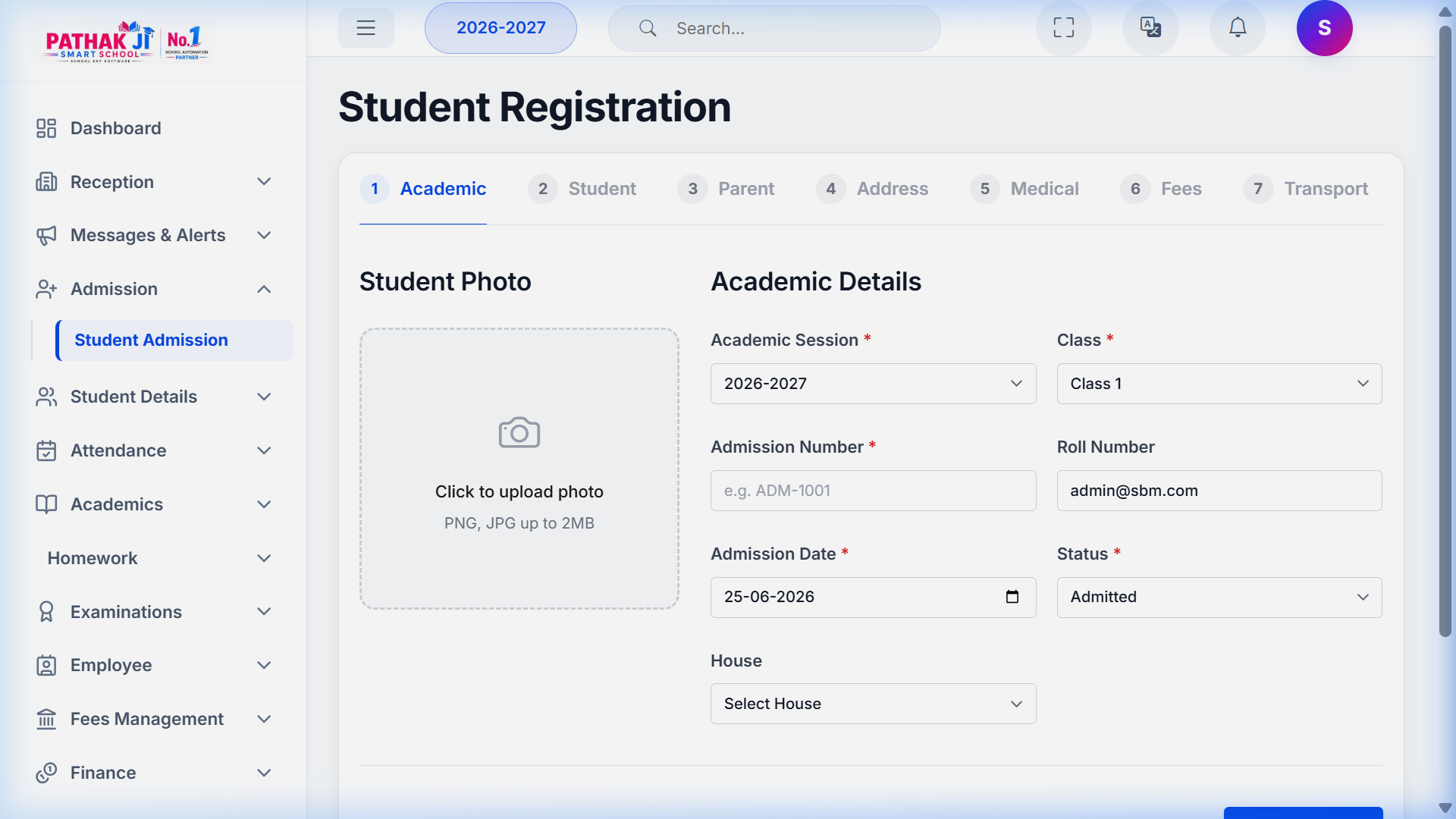The height and width of the screenshot is (819, 1456).
Task: Expand the Reception menu chevron
Action: [264, 182]
